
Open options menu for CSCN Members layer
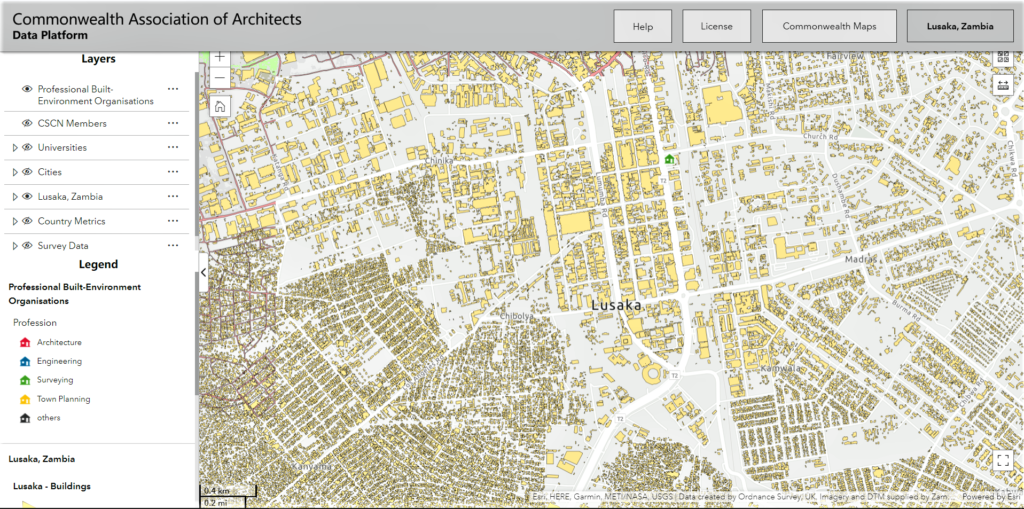pyautogui.click(x=173, y=123)
